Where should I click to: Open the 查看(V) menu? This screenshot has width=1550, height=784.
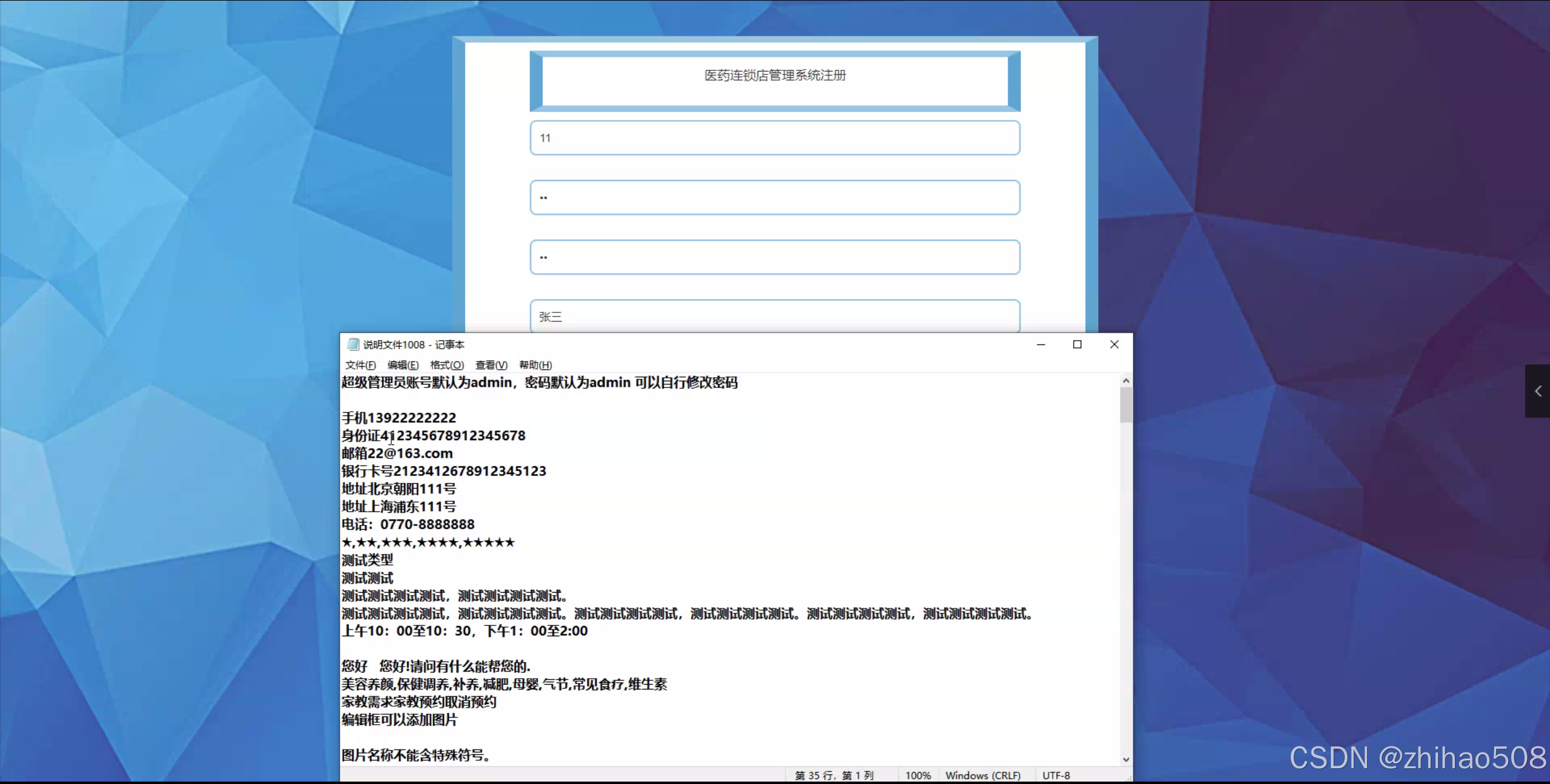coord(491,365)
